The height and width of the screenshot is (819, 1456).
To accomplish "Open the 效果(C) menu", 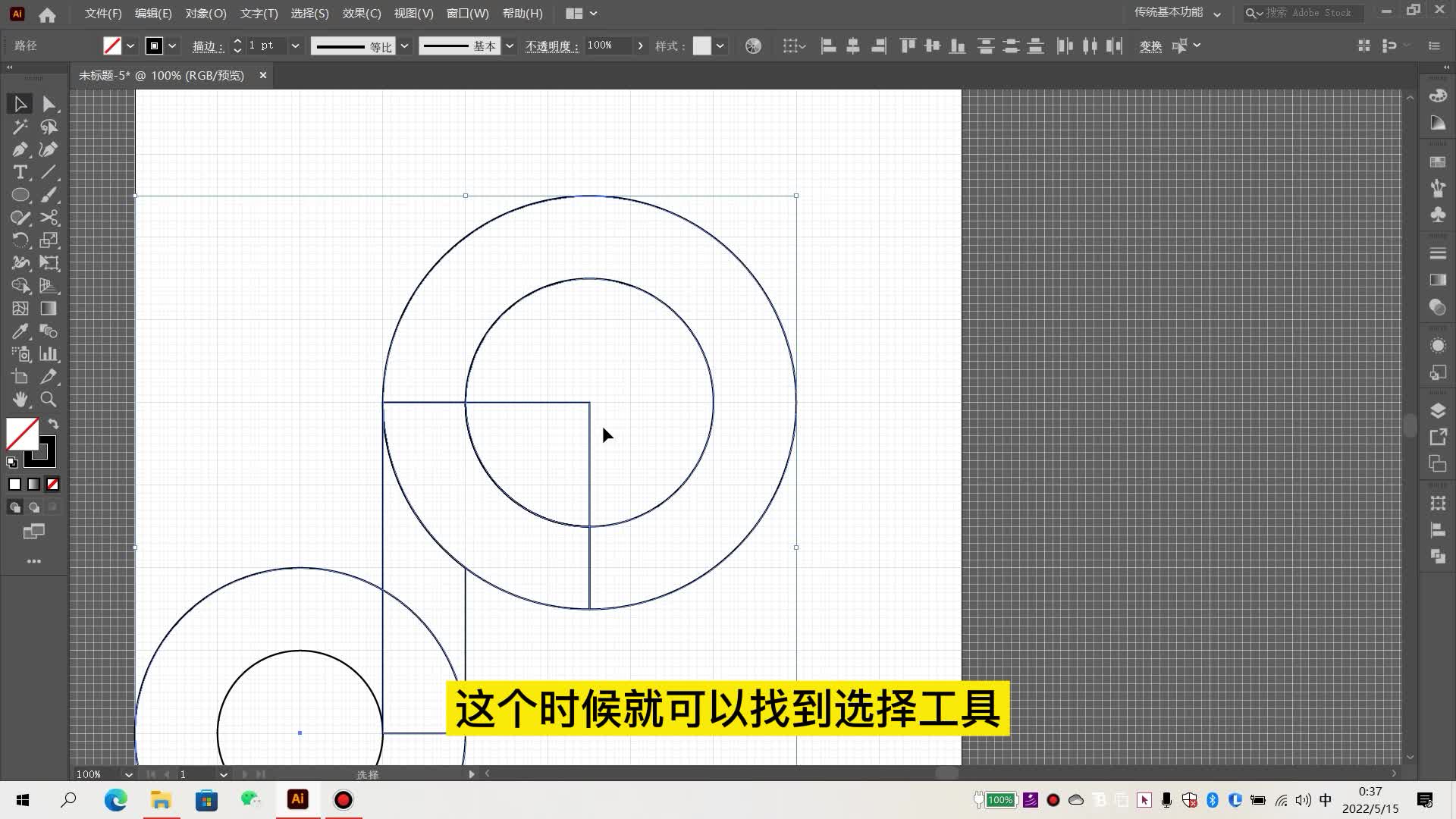I will pyautogui.click(x=361, y=14).
